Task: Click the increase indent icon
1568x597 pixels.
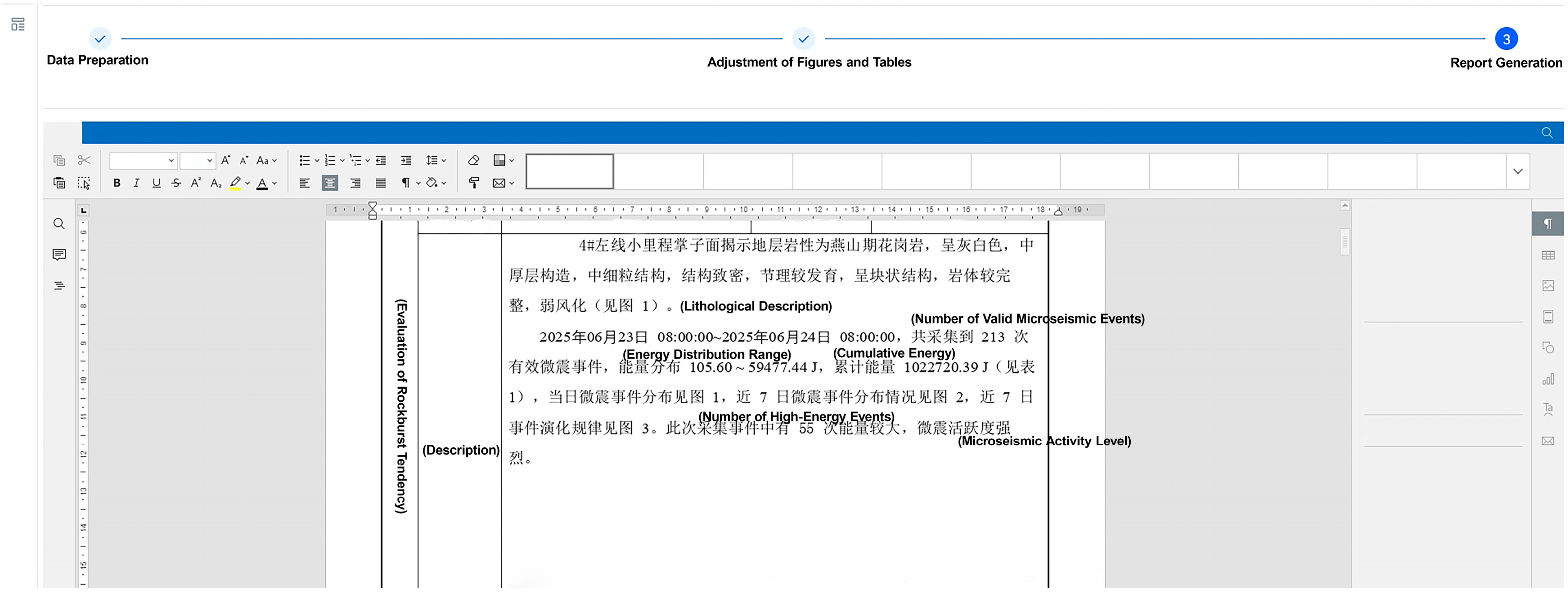Action: click(406, 160)
